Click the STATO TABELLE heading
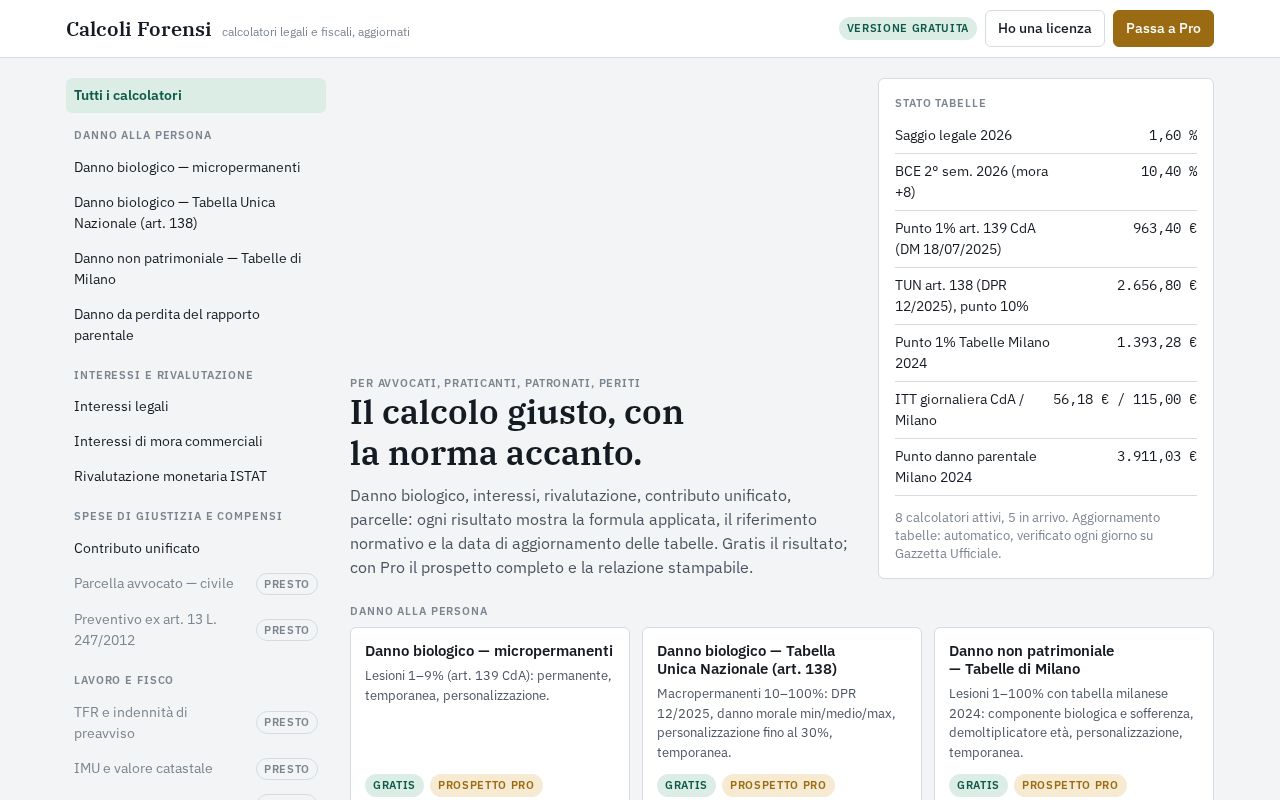 (x=940, y=103)
